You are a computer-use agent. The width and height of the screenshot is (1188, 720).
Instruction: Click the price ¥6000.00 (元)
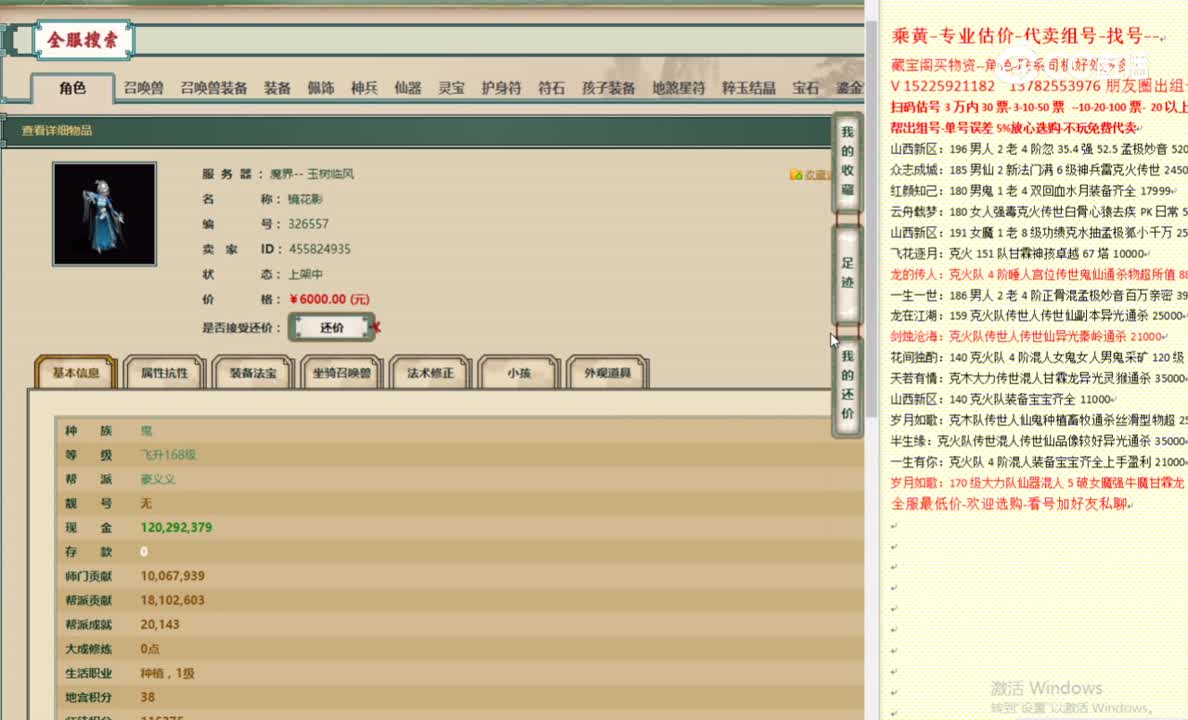330,299
